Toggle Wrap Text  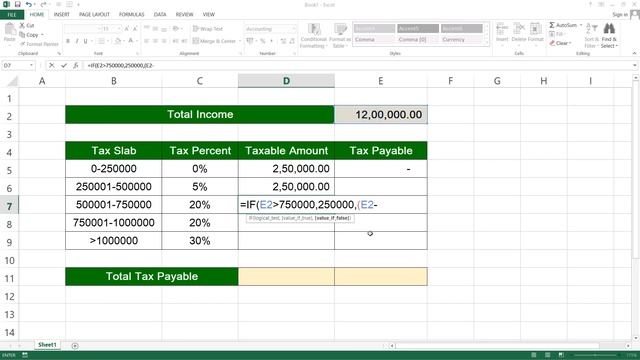pos(208,29)
